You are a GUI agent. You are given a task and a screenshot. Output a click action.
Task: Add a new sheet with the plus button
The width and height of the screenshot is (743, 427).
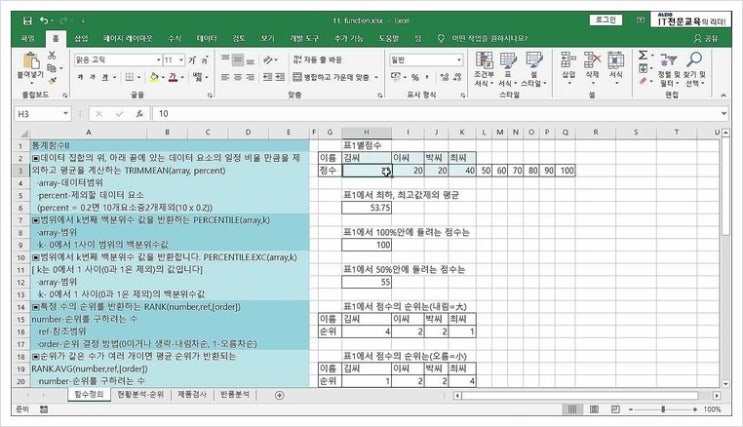(x=280, y=395)
